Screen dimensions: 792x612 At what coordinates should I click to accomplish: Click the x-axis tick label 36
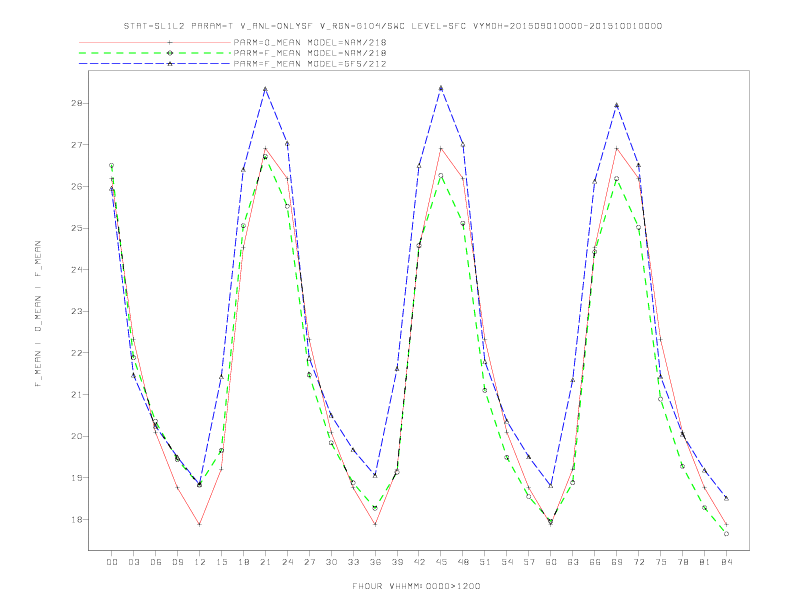point(375,562)
